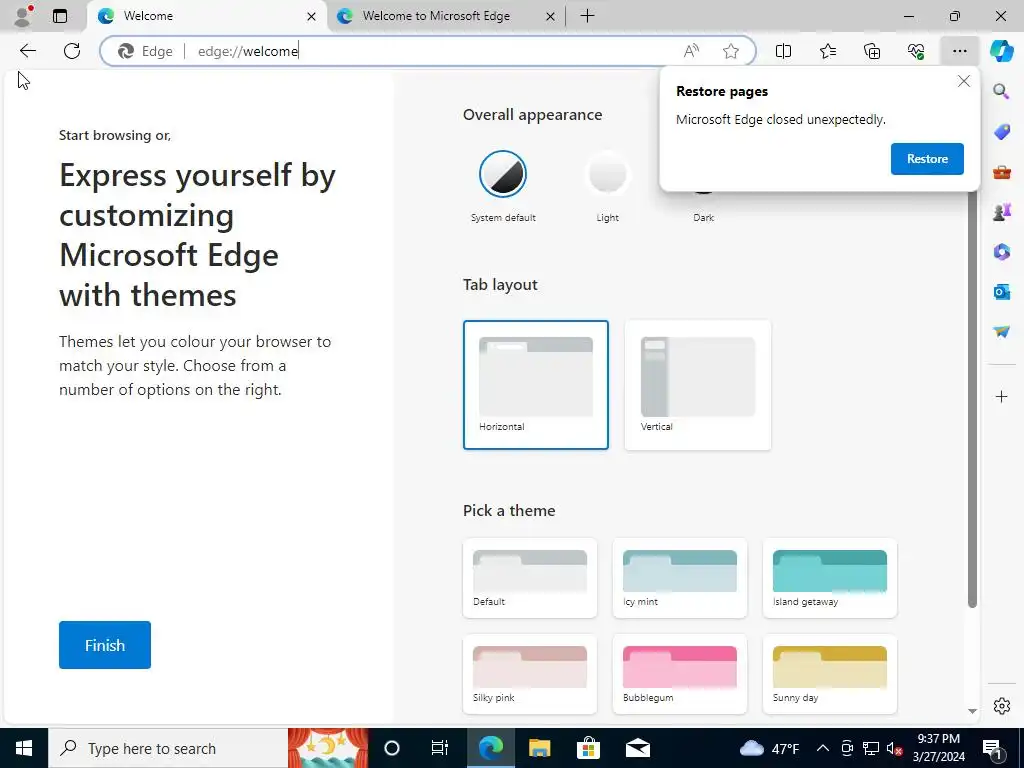The image size is (1024, 768).
Task: Open Mail app from taskbar
Action: click(637, 748)
